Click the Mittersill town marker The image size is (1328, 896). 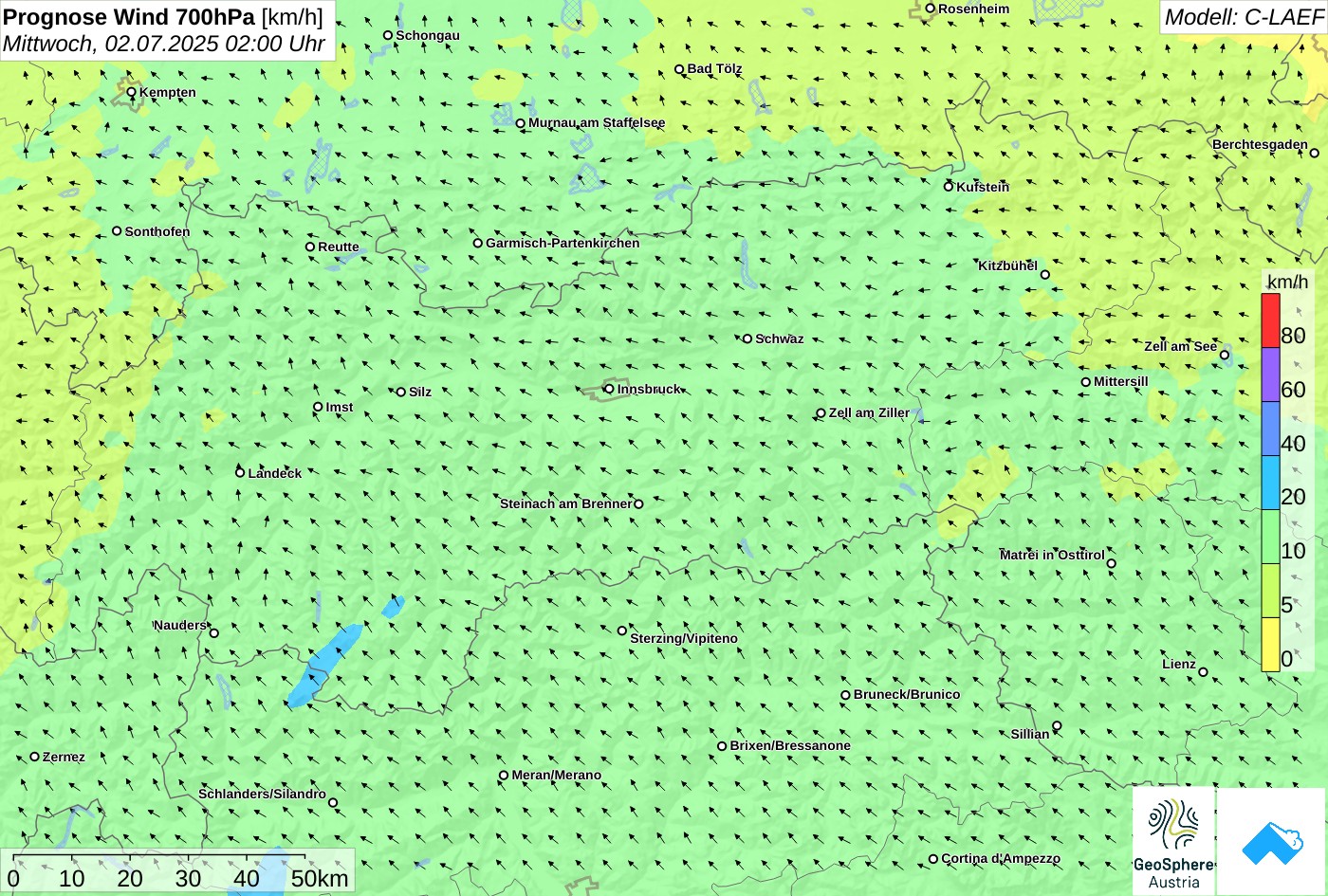(1086, 382)
